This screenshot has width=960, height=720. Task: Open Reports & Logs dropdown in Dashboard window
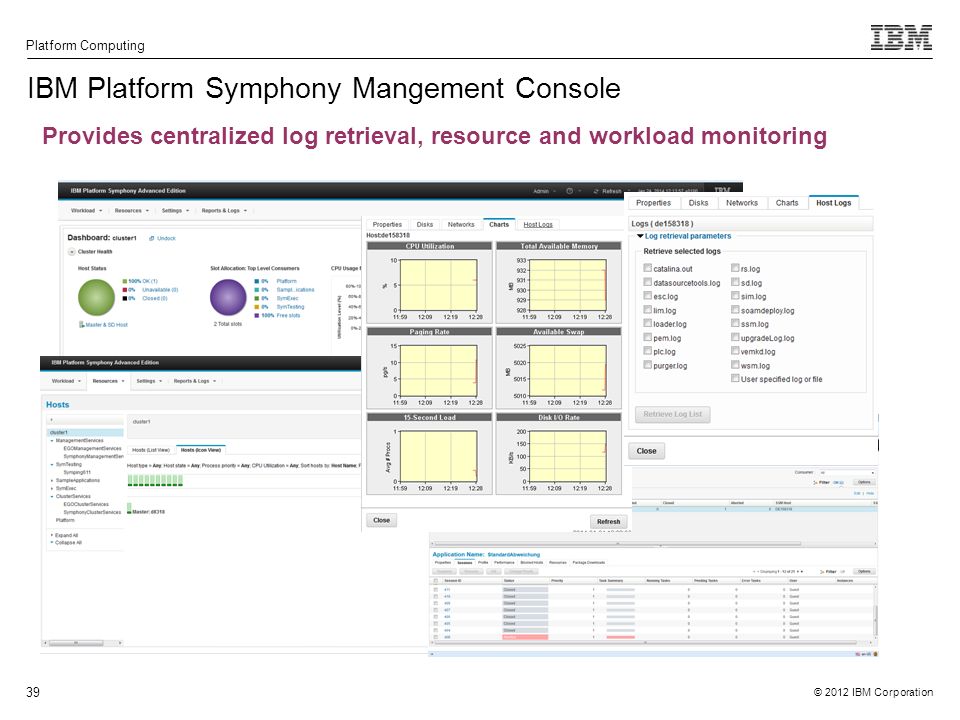224,211
